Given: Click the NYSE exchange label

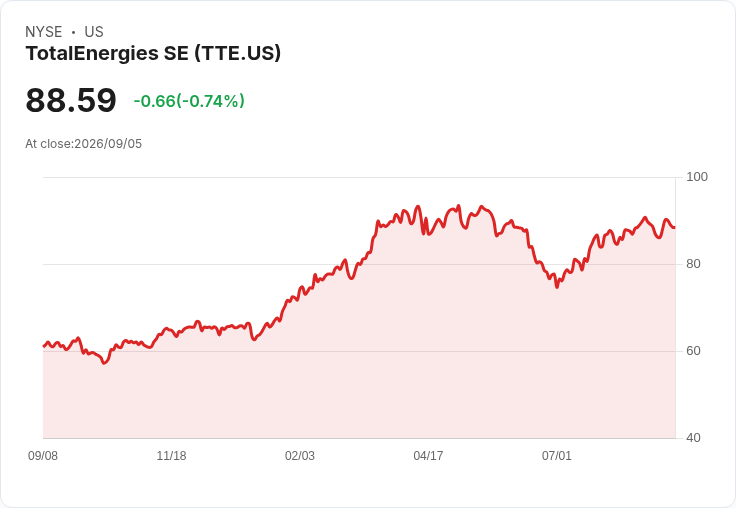Looking at the screenshot, I should [44, 32].
